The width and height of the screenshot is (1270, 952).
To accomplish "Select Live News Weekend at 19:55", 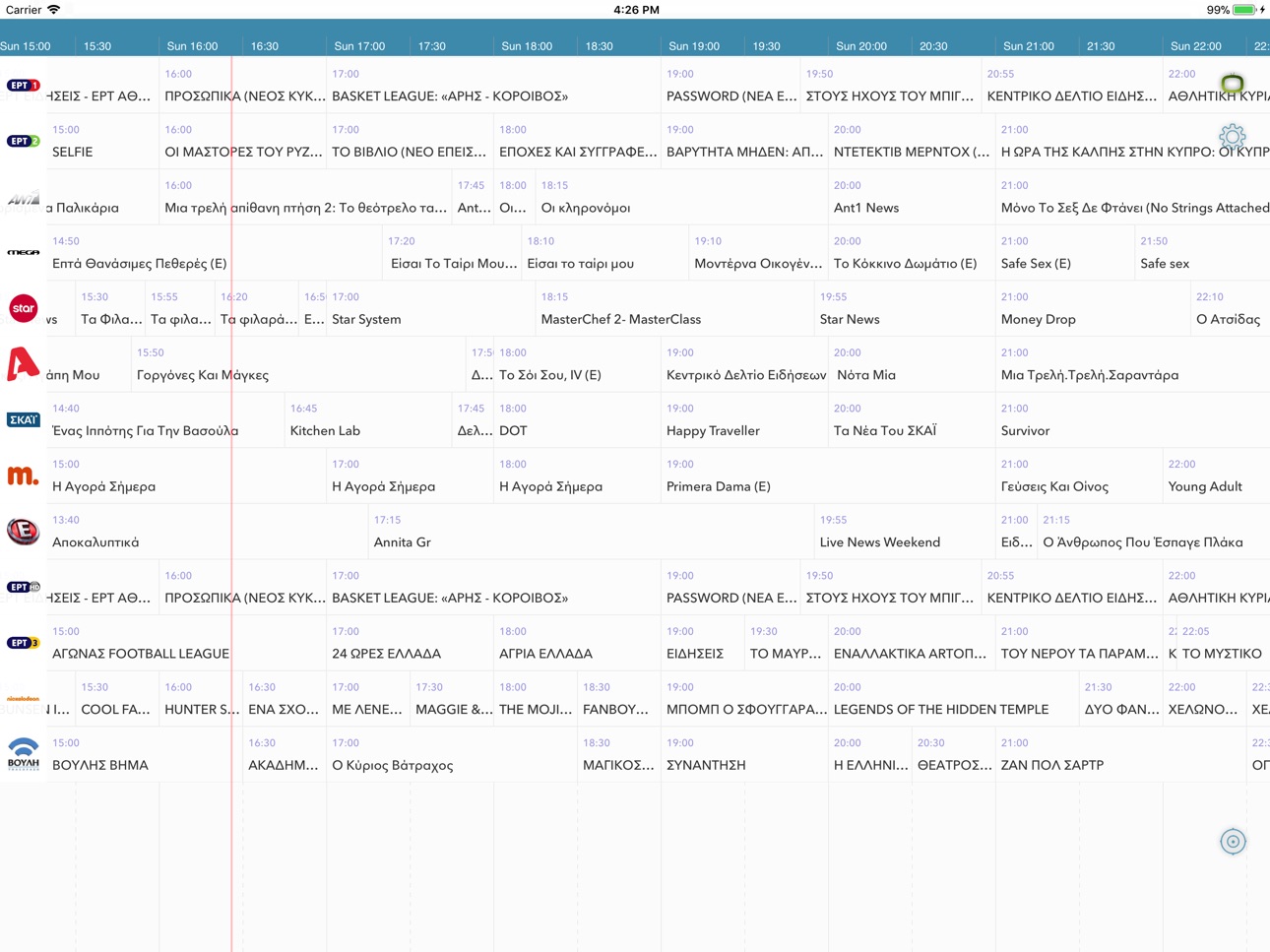I will (x=905, y=533).
